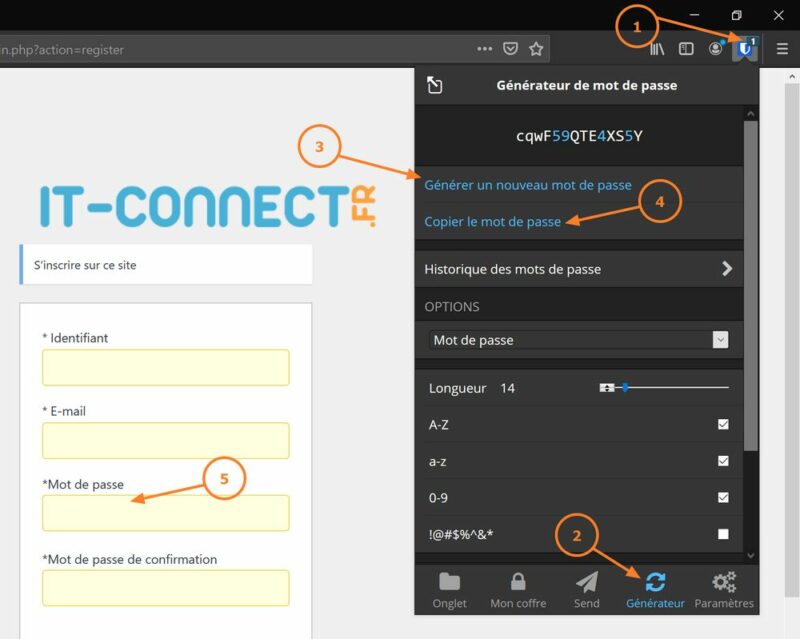The height and width of the screenshot is (639, 800).
Task: Uncheck the a-z lowercase checkbox
Action: (723, 461)
